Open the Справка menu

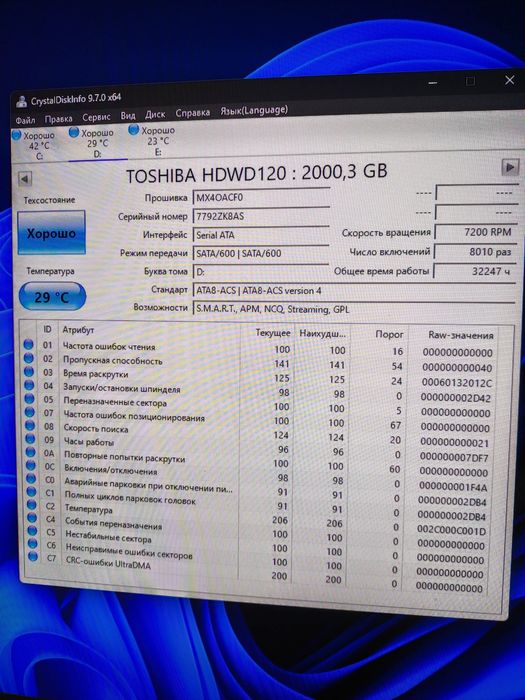192,112
